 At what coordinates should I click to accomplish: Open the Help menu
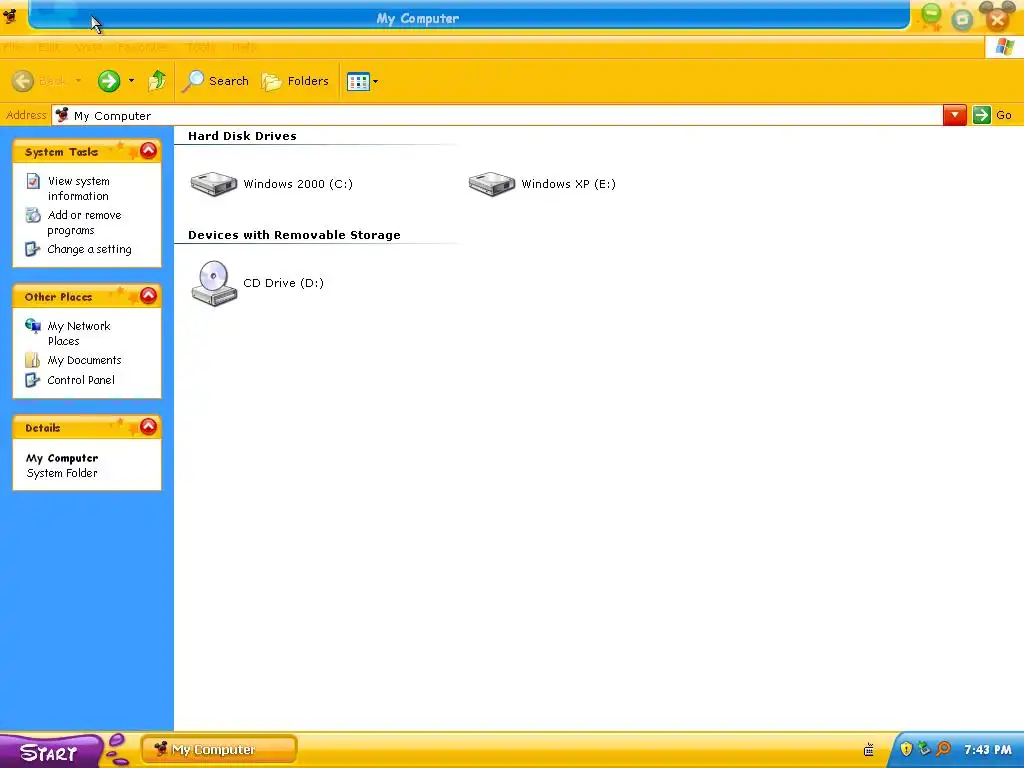coord(244,47)
